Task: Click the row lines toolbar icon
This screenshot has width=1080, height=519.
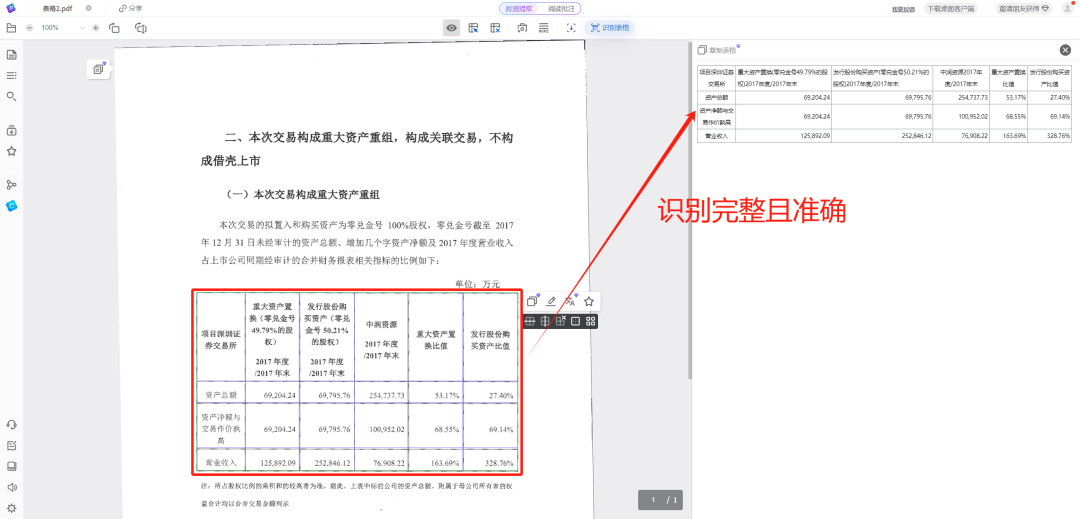Action: pos(543,28)
